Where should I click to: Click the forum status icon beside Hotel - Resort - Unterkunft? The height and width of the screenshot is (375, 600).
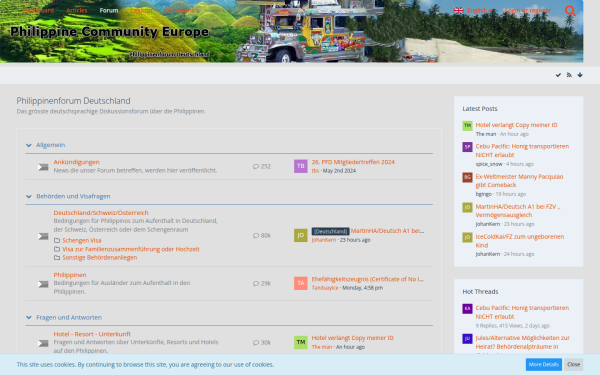click(x=43, y=343)
